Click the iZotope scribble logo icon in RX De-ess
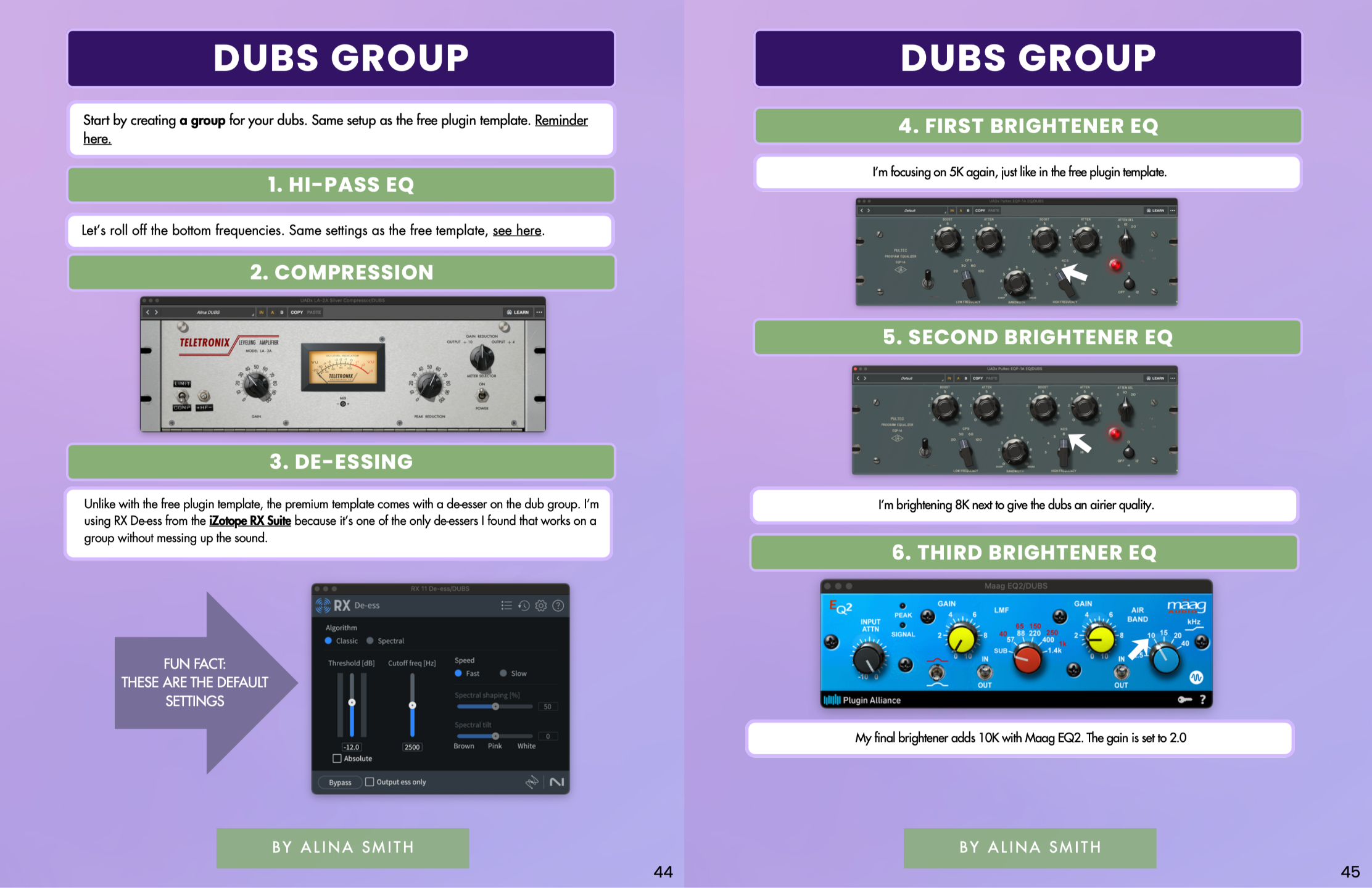1372x888 pixels. click(x=532, y=782)
